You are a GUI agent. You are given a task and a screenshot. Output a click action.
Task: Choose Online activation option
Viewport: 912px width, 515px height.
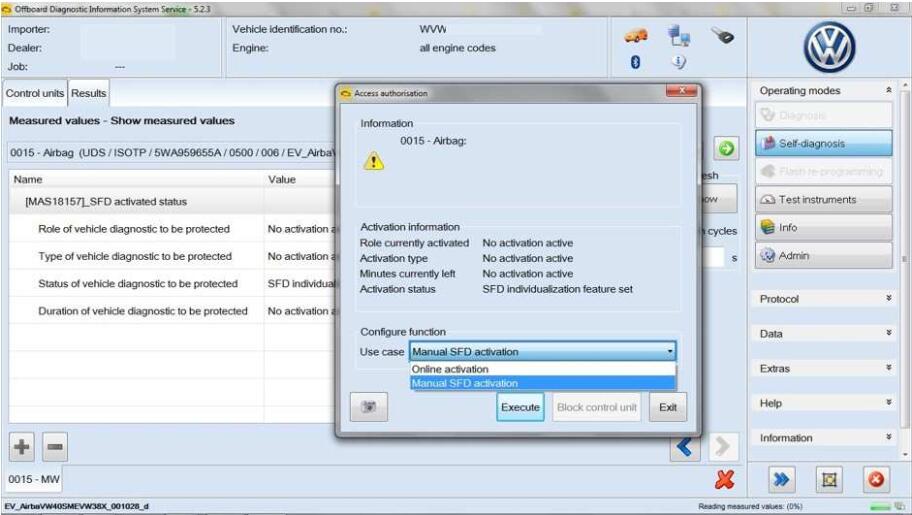[543, 369]
